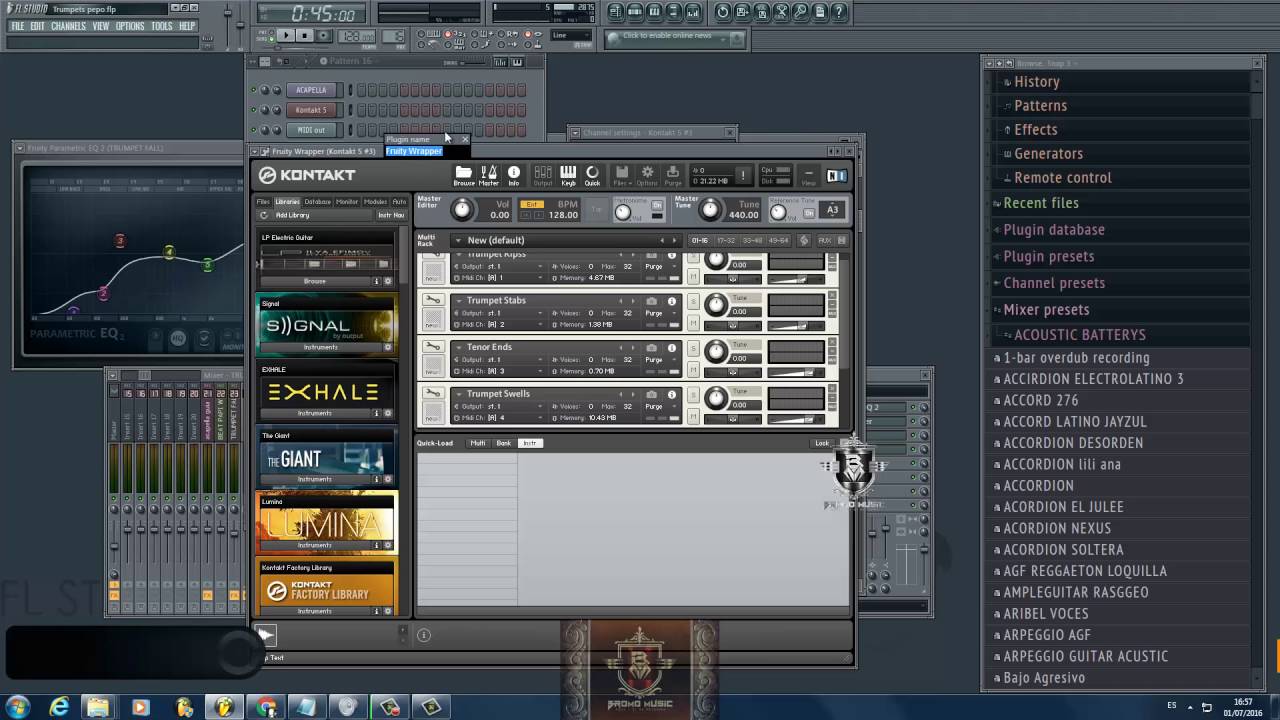
Task: Open the Windows Start menu
Action: pyautogui.click(x=17, y=707)
